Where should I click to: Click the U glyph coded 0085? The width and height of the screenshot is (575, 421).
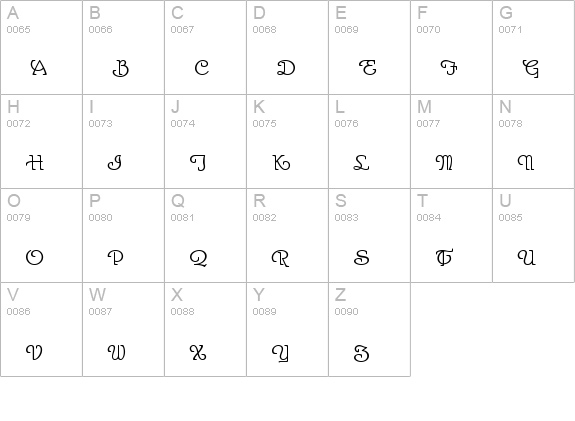click(x=534, y=235)
